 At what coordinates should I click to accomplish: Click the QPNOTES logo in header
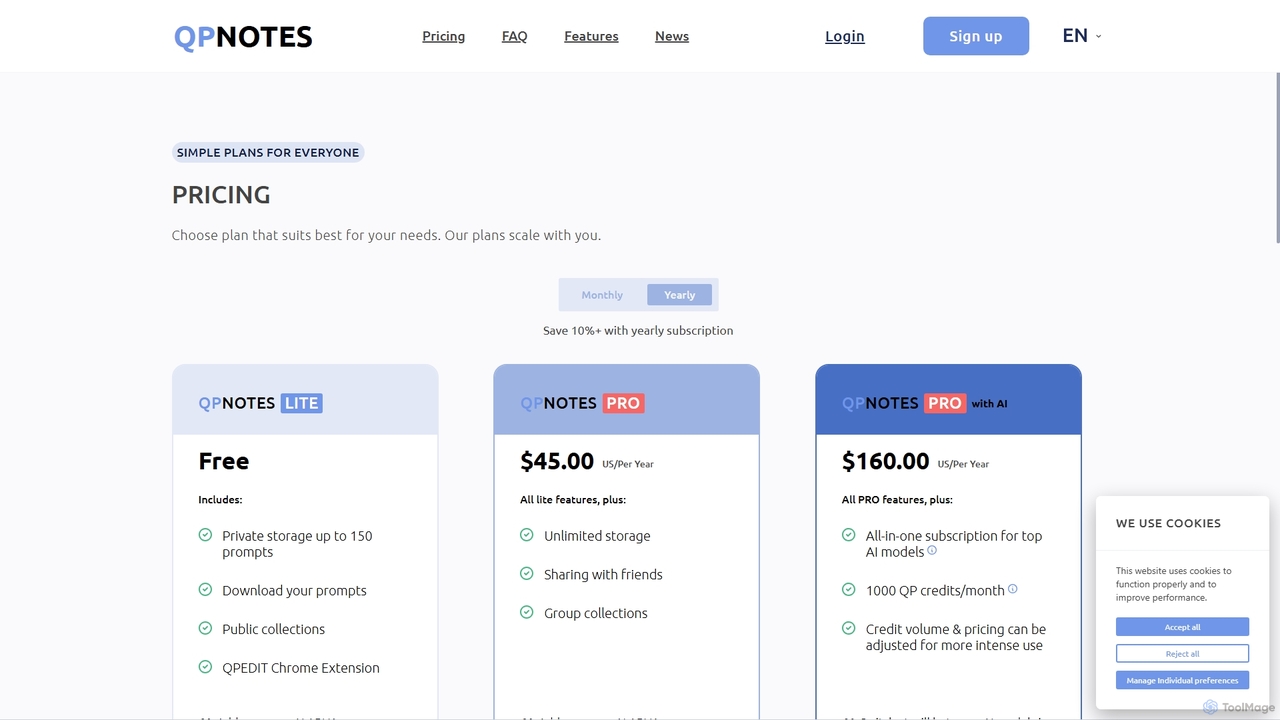(x=243, y=37)
